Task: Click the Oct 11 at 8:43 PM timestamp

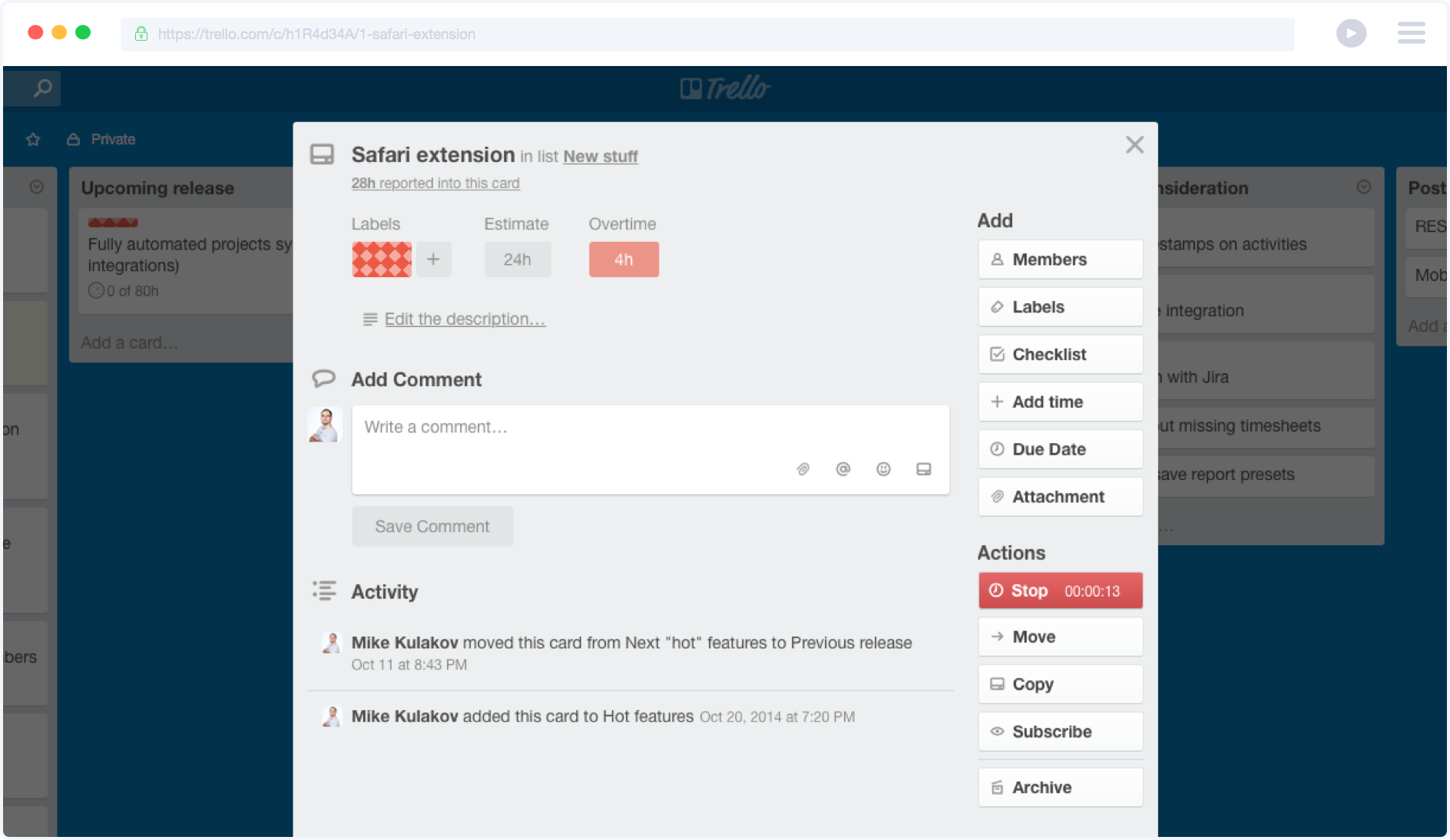Action: tap(409, 665)
